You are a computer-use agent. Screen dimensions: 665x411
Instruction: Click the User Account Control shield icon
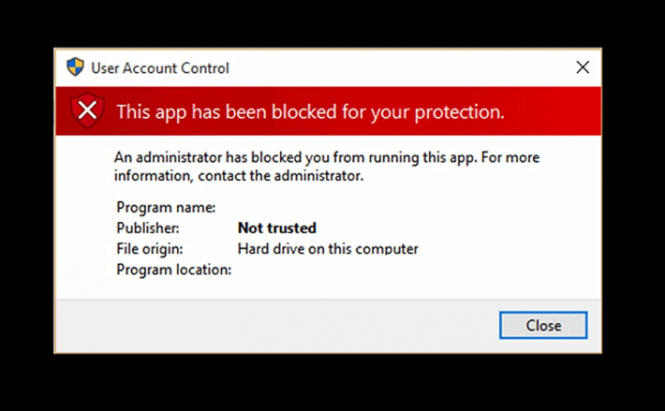[x=75, y=67]
